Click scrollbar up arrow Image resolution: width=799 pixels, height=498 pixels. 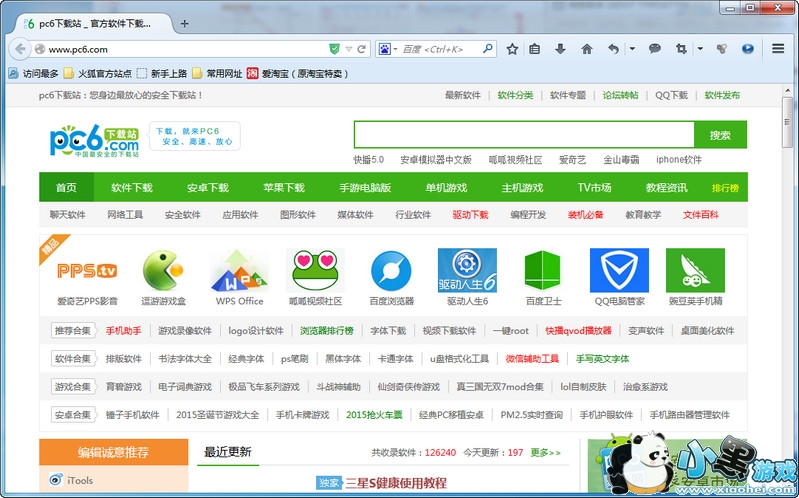click(788, 90)
